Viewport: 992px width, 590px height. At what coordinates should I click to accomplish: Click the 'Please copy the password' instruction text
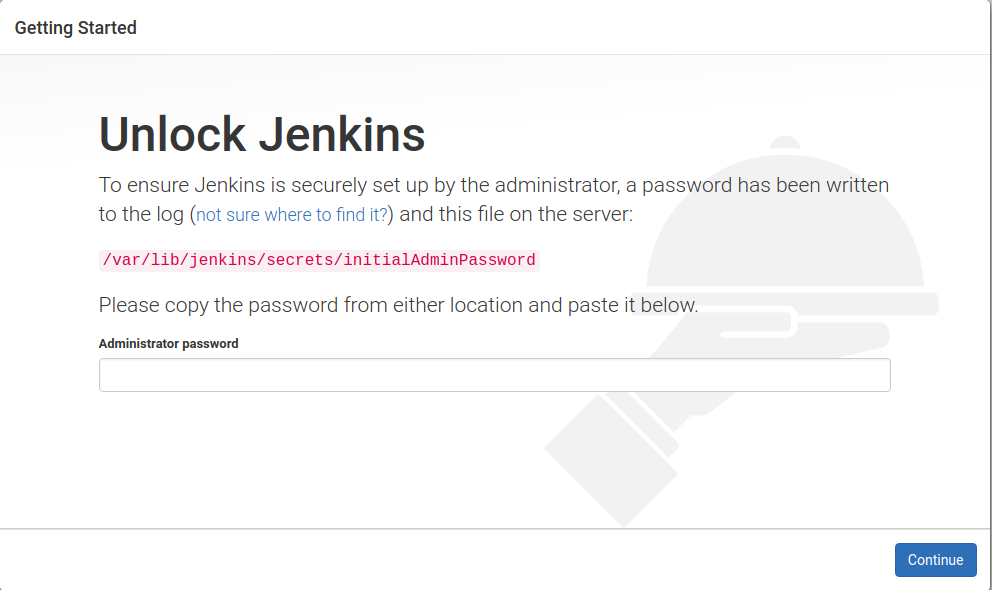click(x=398, y=305)
